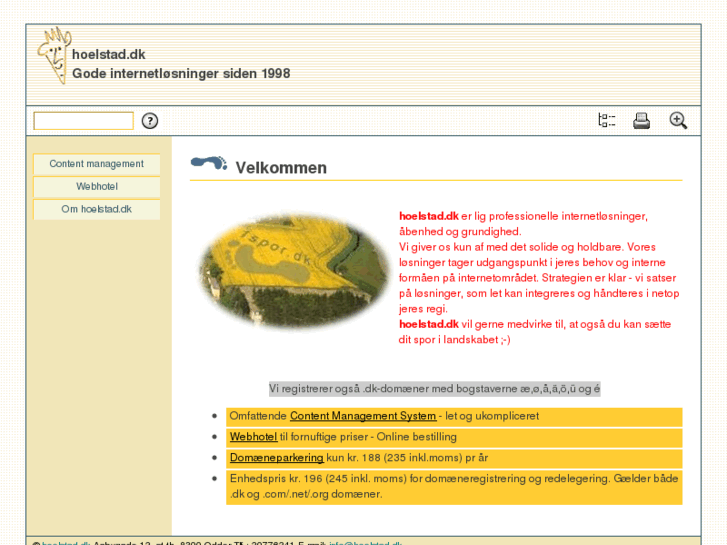Click the first red bold hoelstad.dk text
Screen dimensions: 727x545
click(429, 217)
